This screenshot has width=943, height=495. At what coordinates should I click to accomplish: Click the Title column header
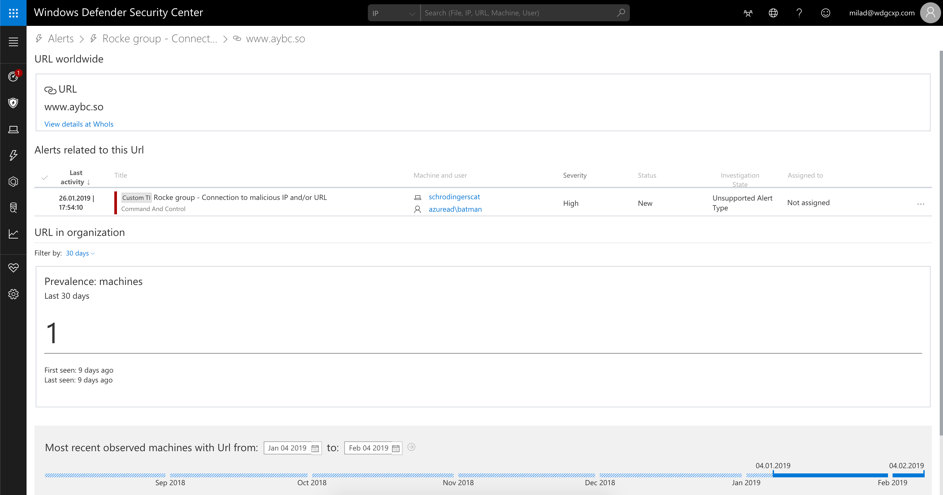[x=121, y=176]
